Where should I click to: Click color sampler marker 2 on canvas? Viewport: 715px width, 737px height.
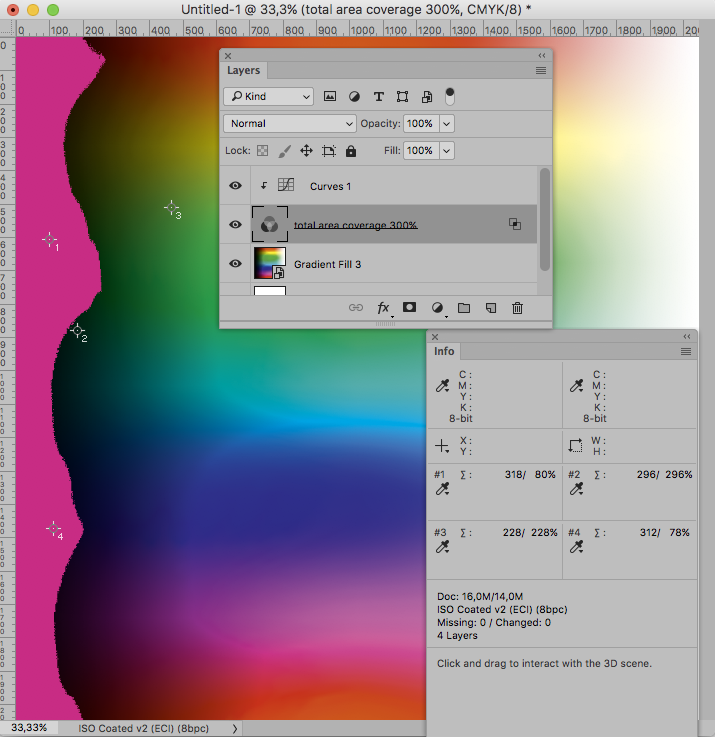click(x=77, y=330)
